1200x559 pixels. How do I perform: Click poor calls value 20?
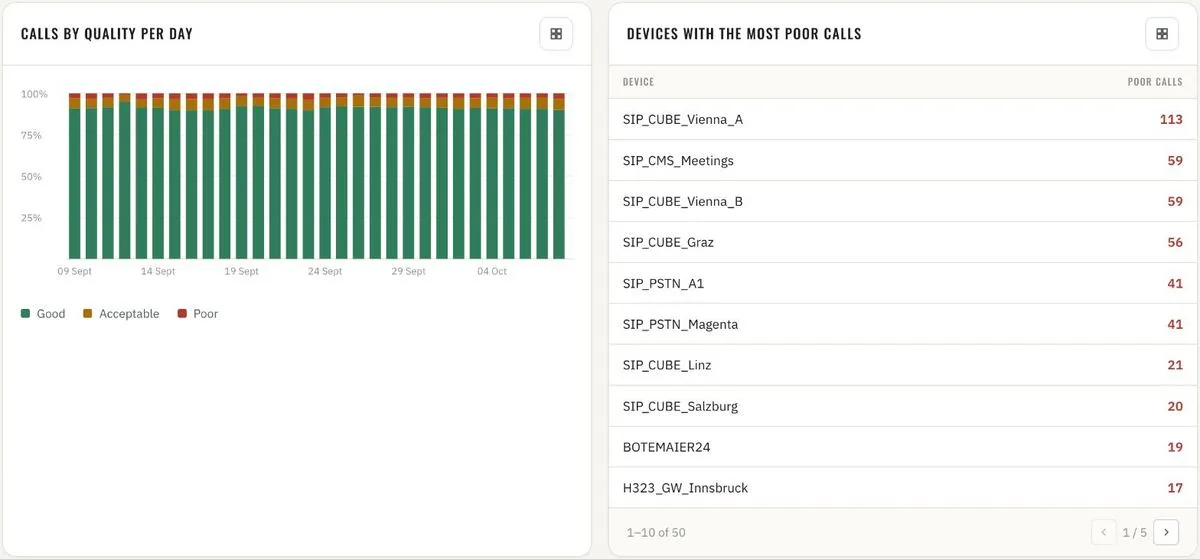[x=1175, y=406]
